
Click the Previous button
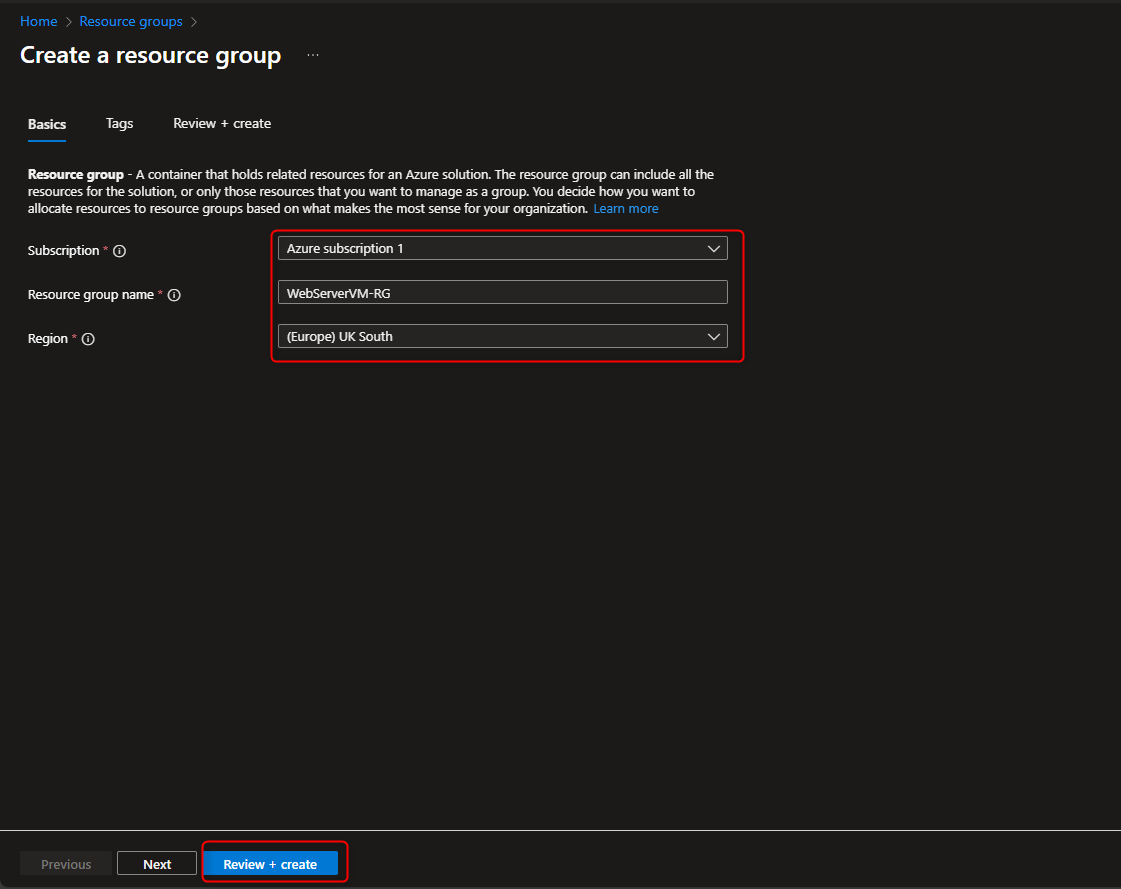66,863
